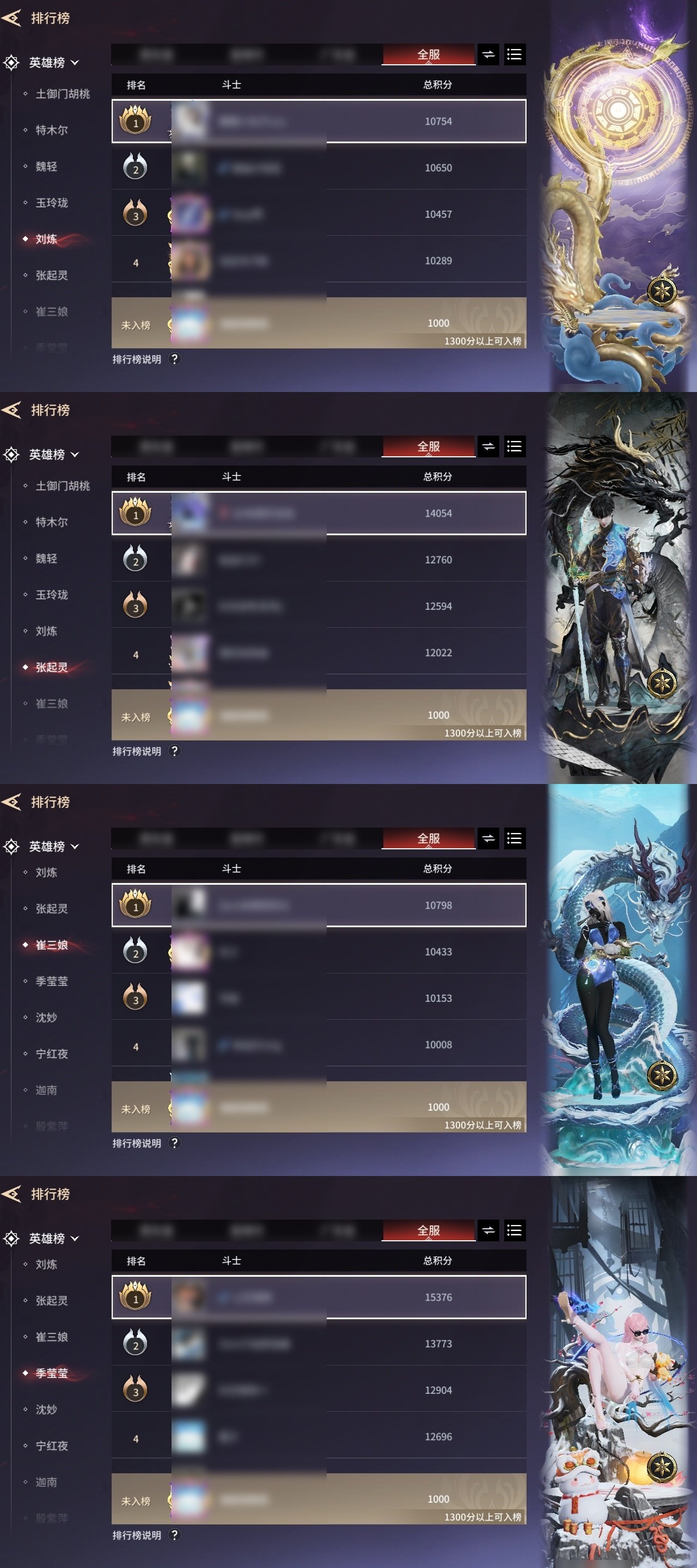
Task: Select the leaderboard row with score 12022
Action: [x=319, y=653]
